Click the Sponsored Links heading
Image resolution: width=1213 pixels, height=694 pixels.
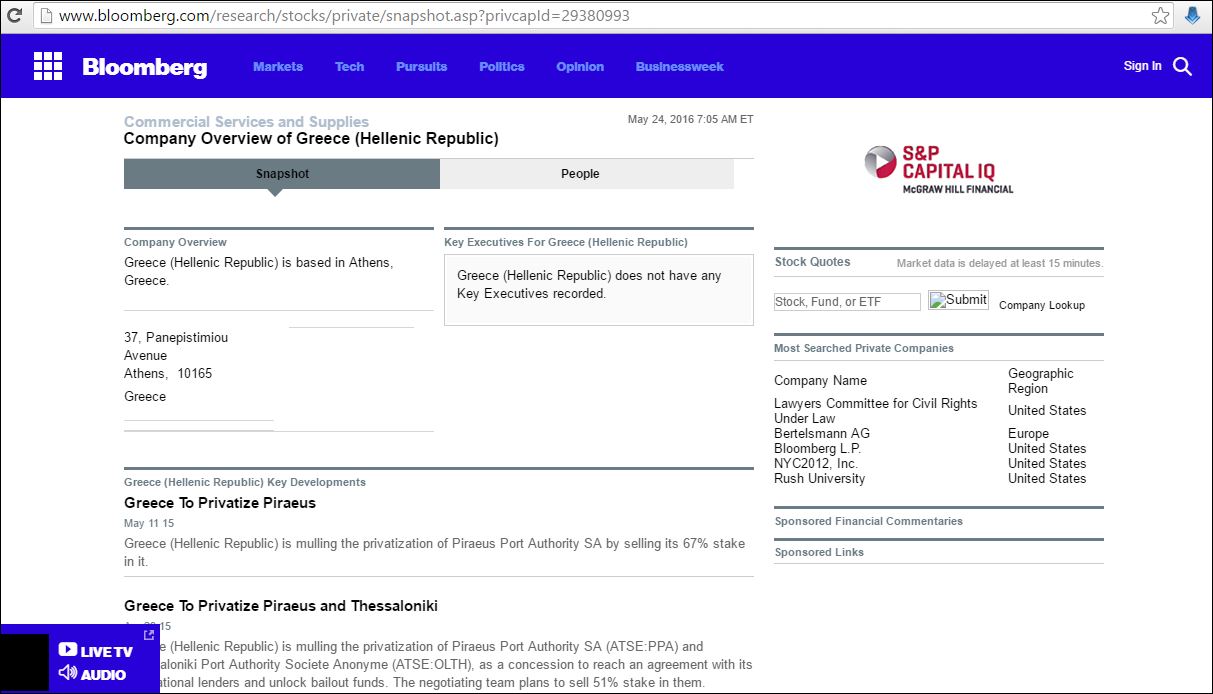[x=820, y=552]
